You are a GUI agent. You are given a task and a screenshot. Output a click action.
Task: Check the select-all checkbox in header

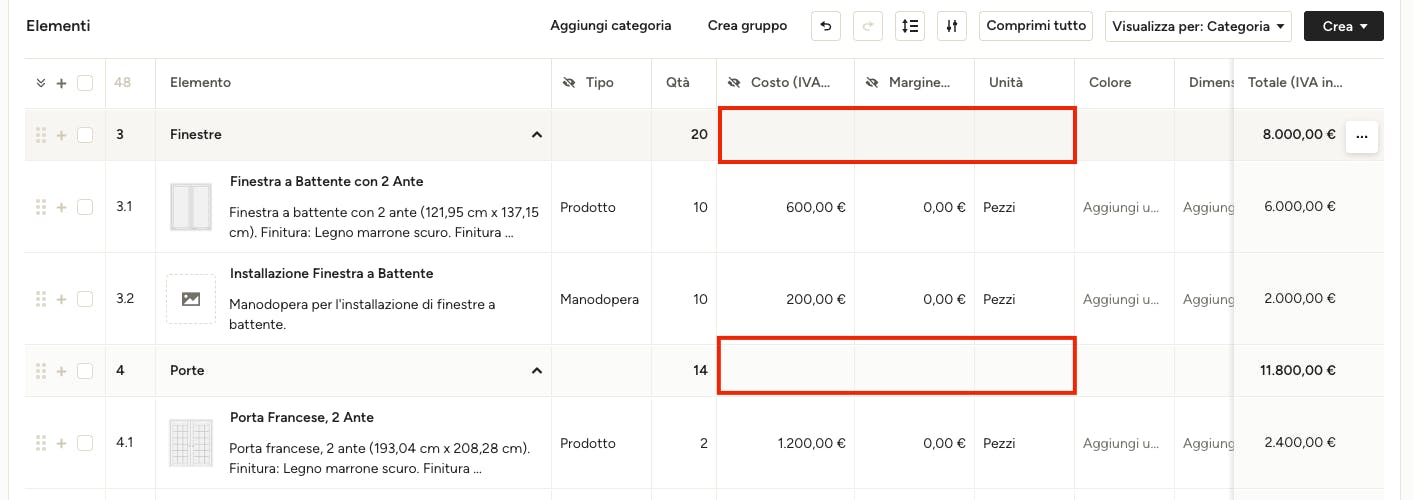tap(85, 83)
